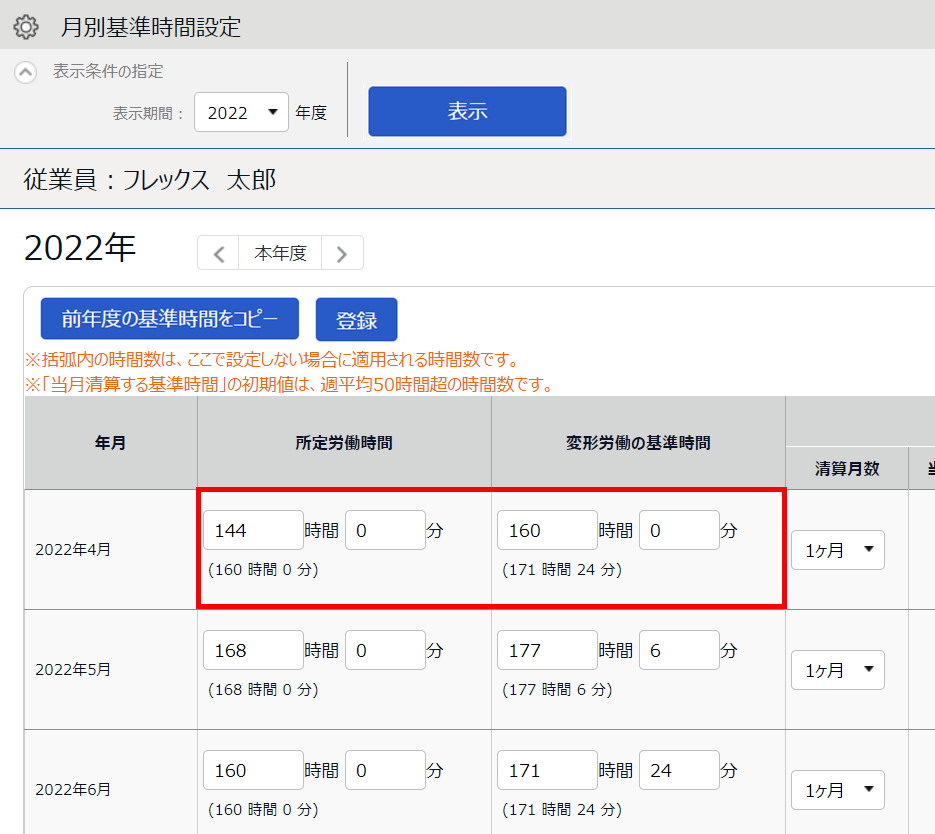Click April default text (171 時間 24 分)
The height and width of the screenshot is (834, 935).
click(562, 570)
